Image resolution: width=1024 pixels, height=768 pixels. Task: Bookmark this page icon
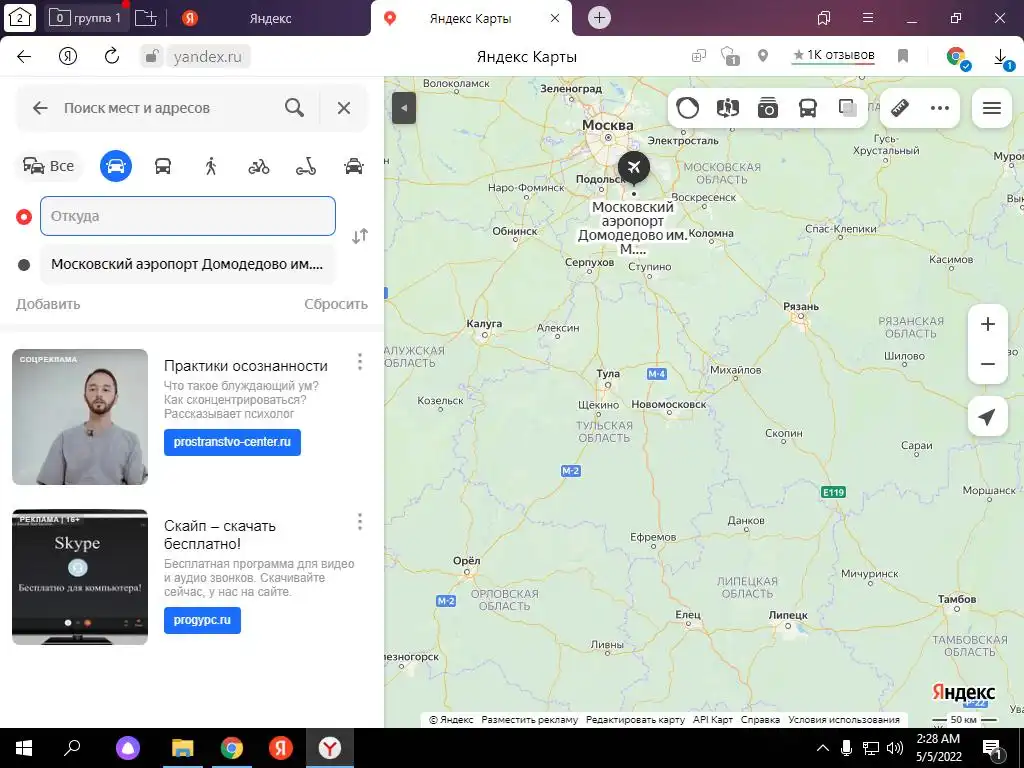click(x=903, y=56)
